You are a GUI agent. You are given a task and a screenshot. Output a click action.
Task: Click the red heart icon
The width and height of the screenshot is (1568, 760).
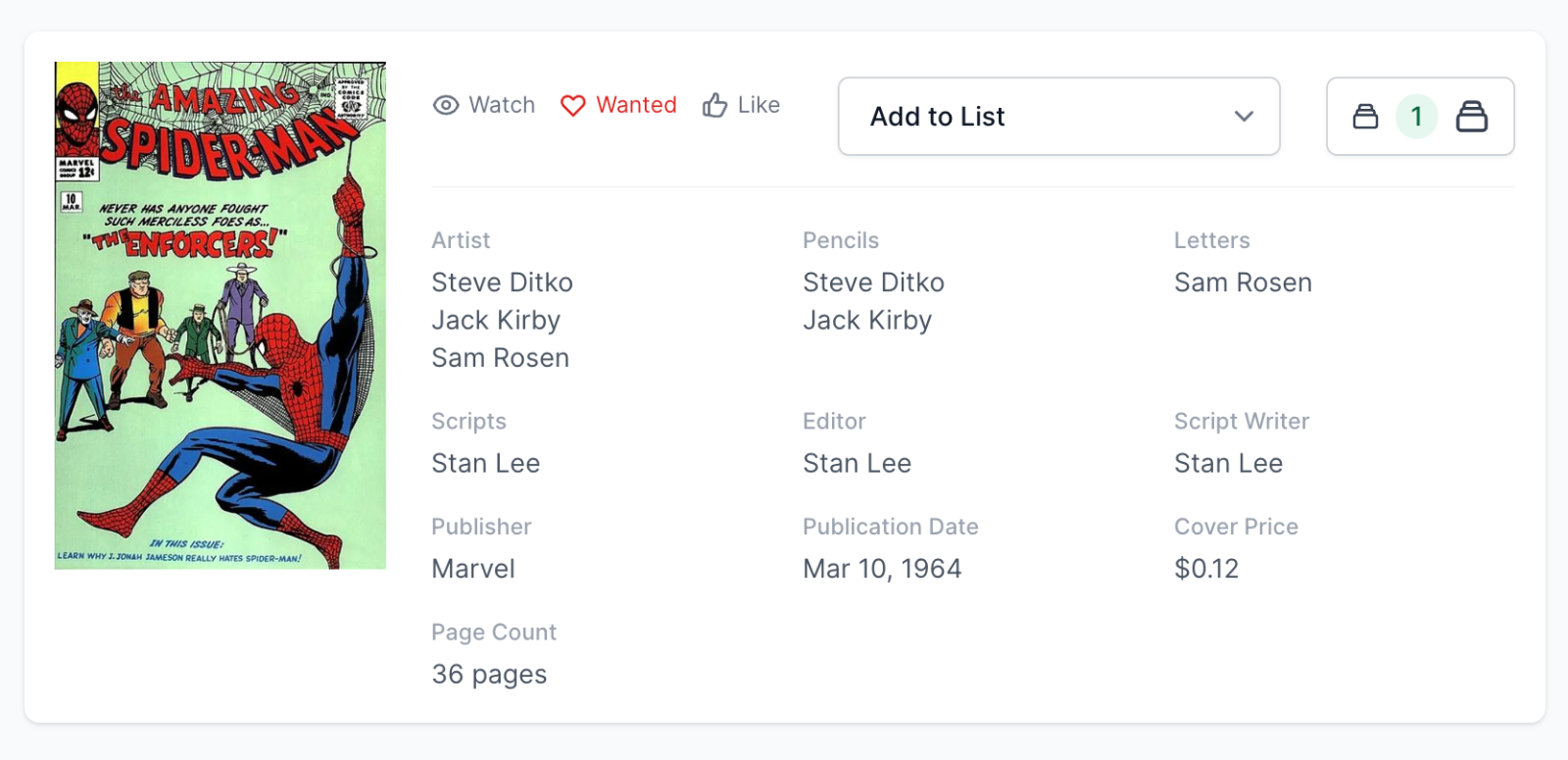coord(572,105)
